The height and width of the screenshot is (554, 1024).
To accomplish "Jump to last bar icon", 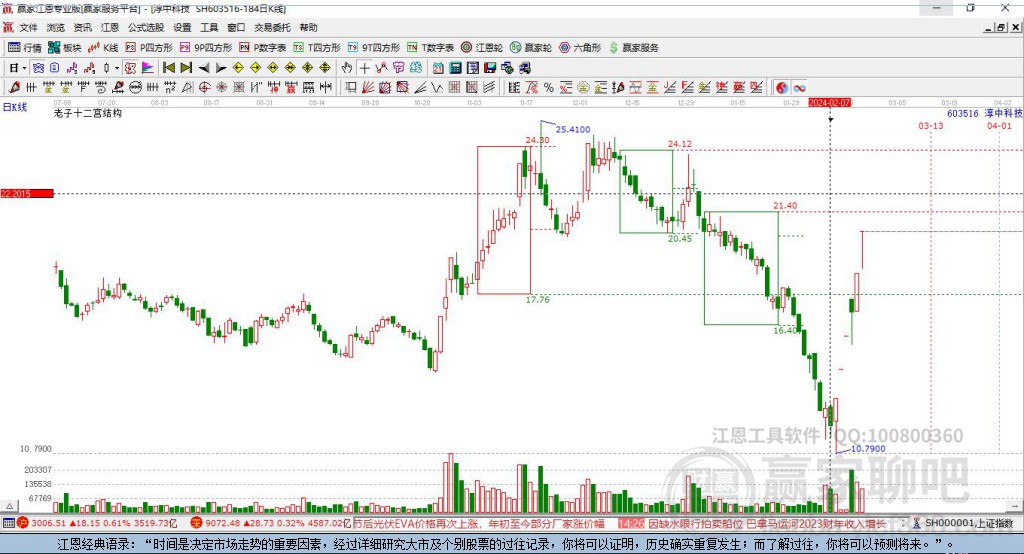I will click(x=186, y=68).
